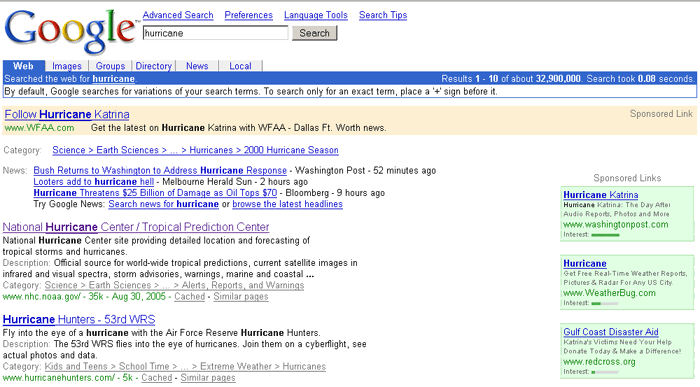Image resolution: width=700 pixels, height=387 pixels.
Task: Click the hurricane link in blue bar
Action: (113, 79)
